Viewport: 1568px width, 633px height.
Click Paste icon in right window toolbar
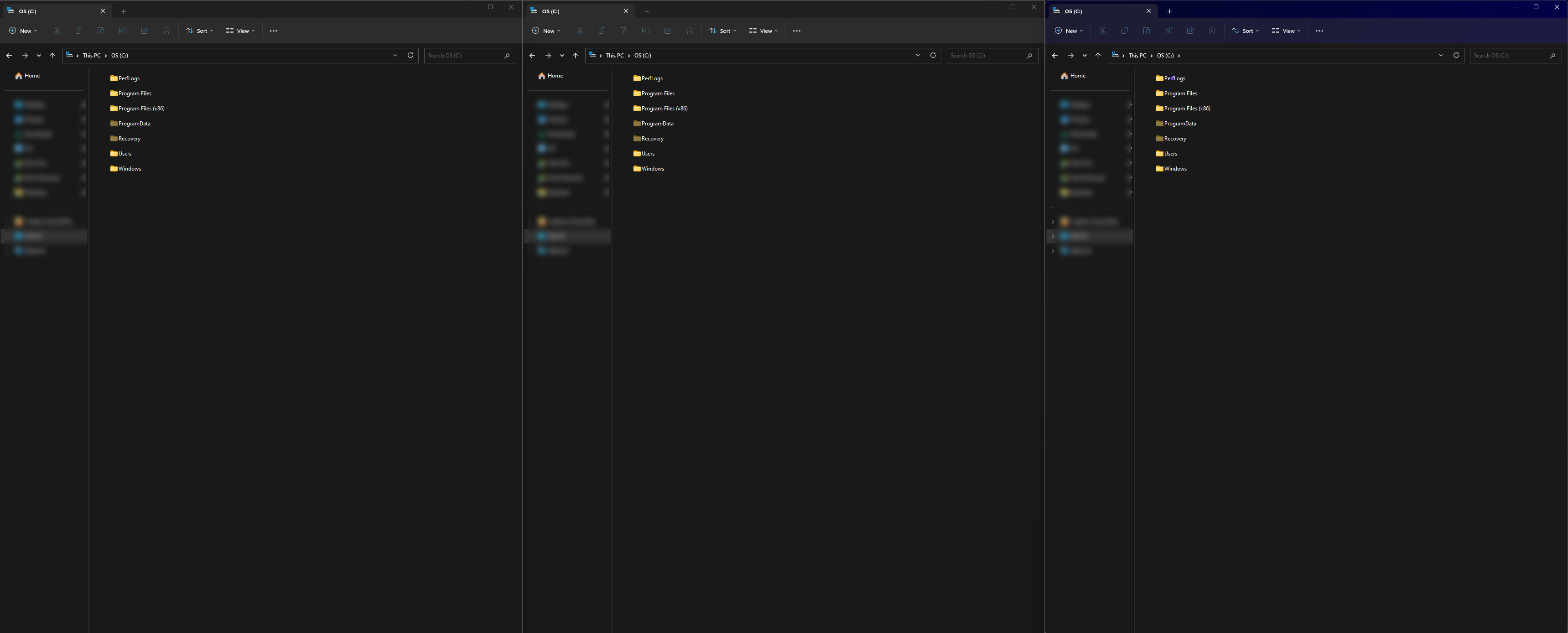pos(1146,31)
